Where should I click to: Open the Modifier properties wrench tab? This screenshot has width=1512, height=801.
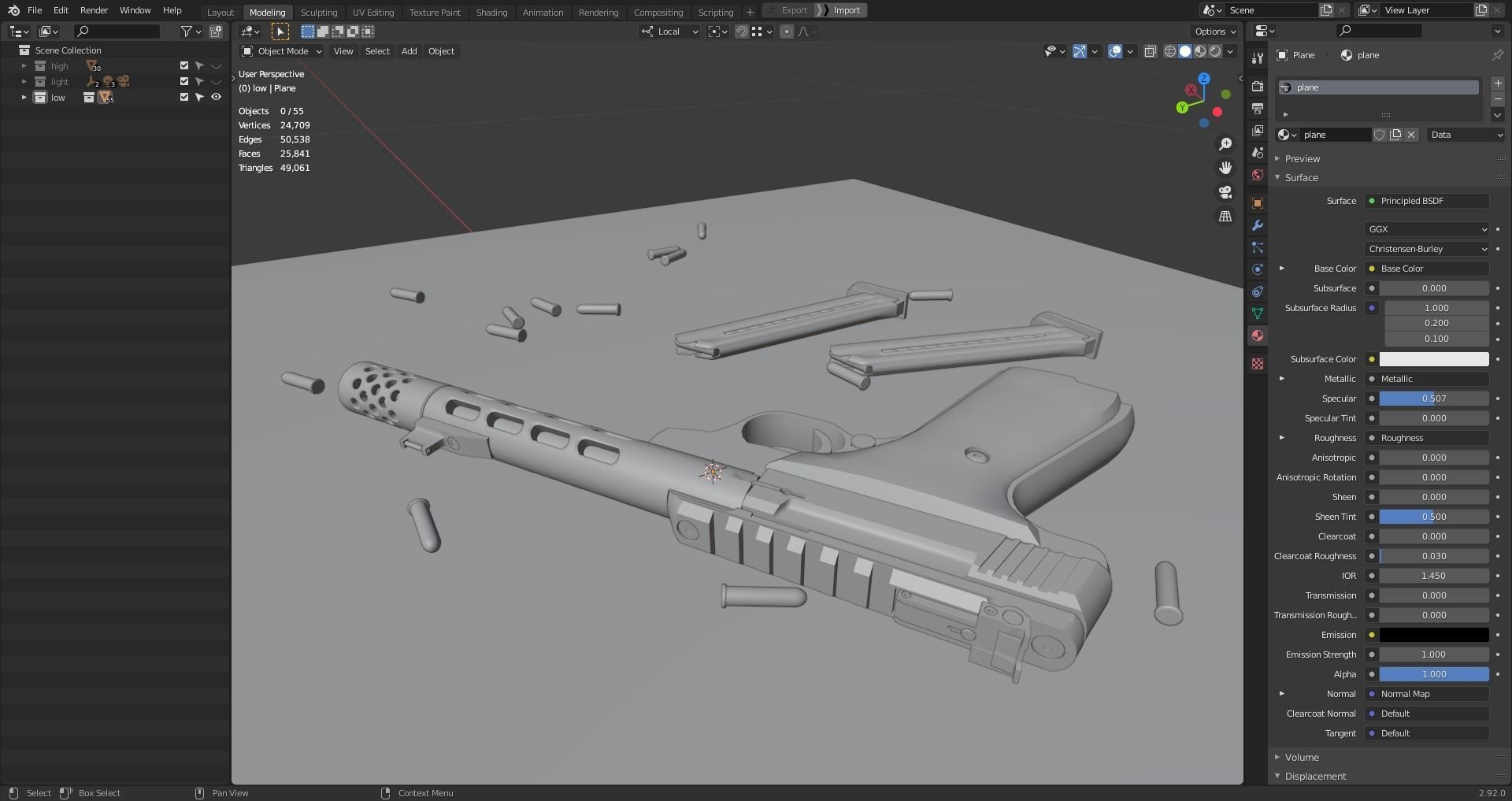pyautogui.click(x=1258, y=225)
